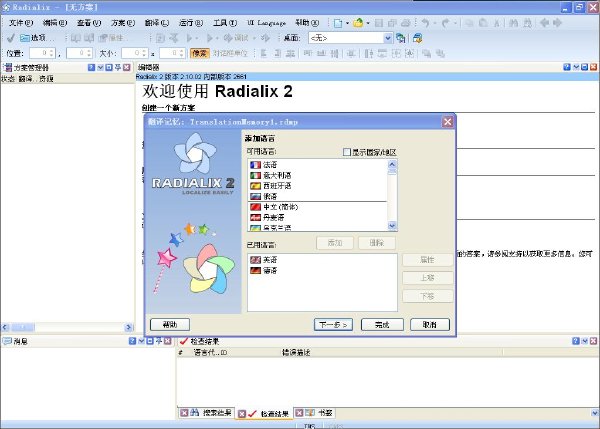The image size is (600, 429).
Task: Close the 书签 bottom tab via its X icon
Action: [x=299, y=413]
